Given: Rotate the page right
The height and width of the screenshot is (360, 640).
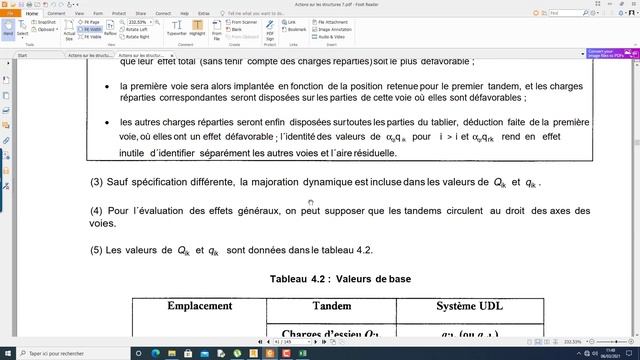Looking at the screenshot, I should point(135,37).
